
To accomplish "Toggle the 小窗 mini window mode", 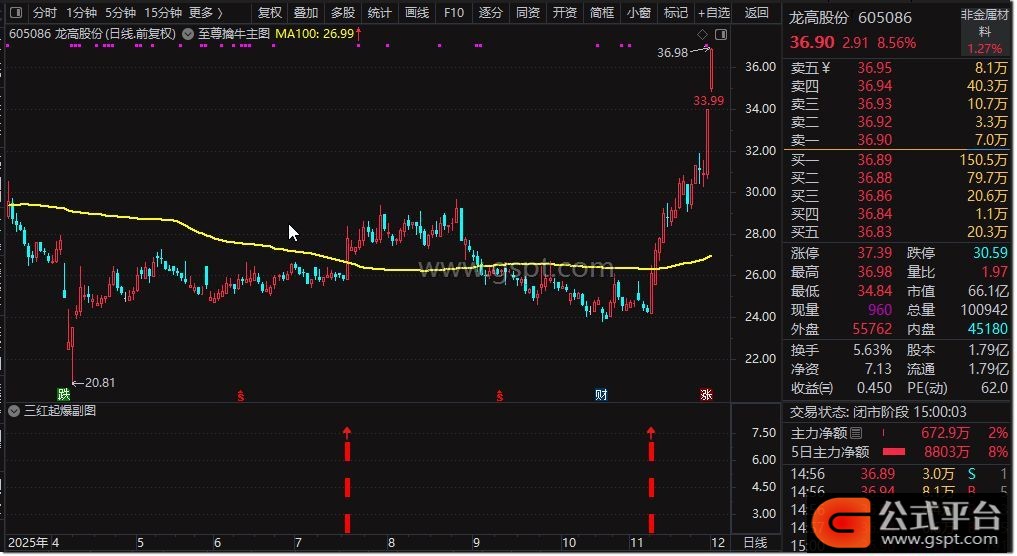I will [x=638, y=13].
